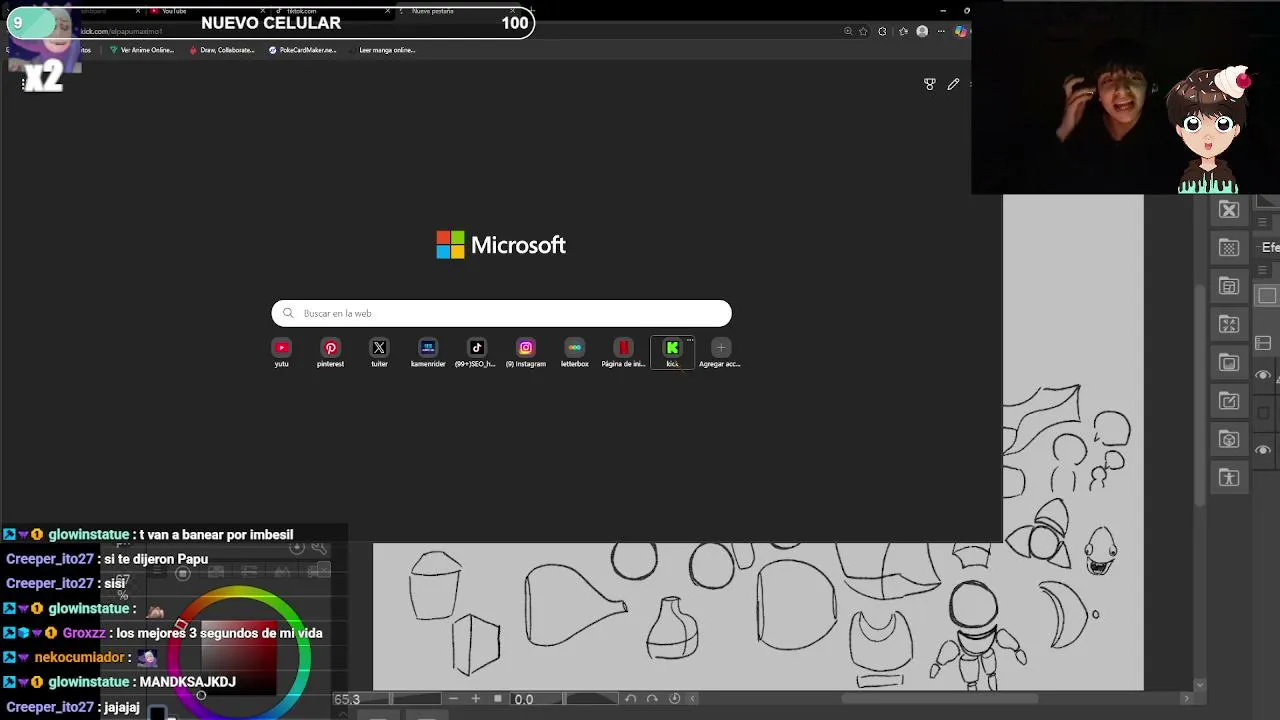
Task: Open the Página de inicio Netflix shortcut
Action: 623,352
